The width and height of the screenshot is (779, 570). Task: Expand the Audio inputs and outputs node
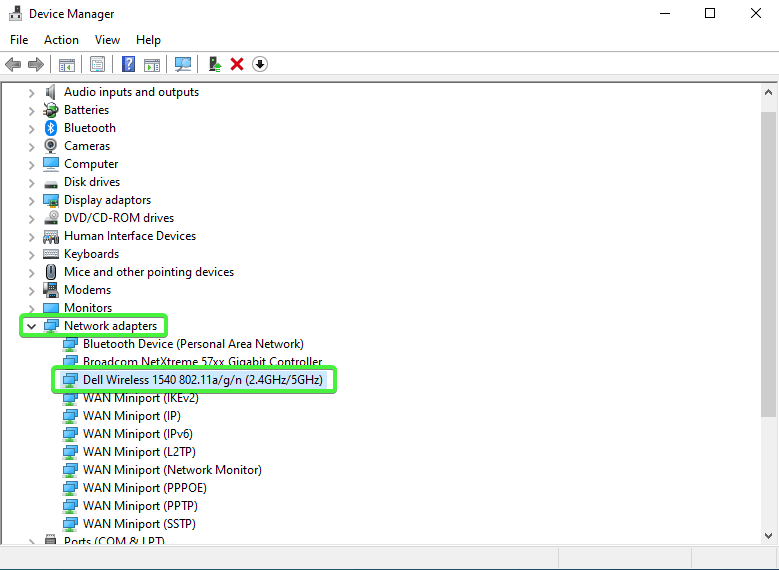31,92
